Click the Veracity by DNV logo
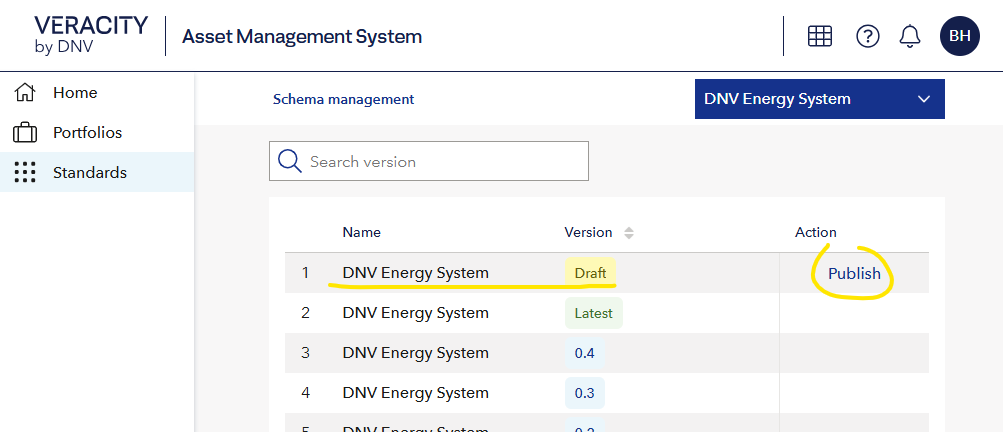This screenshot has height=432, width=1003. [x=91, y=35]
